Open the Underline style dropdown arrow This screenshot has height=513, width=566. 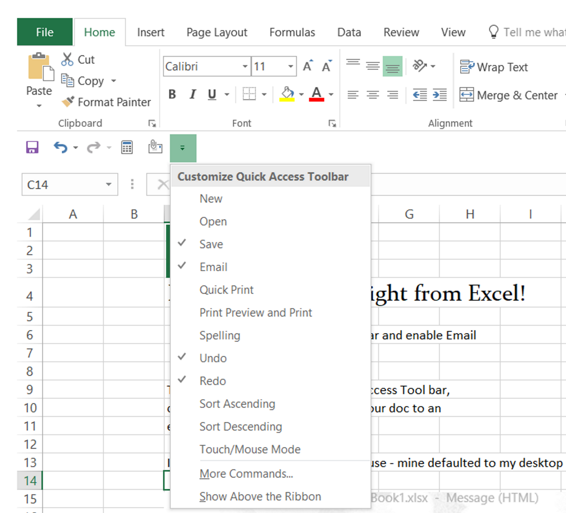click(x=227, y=94)
